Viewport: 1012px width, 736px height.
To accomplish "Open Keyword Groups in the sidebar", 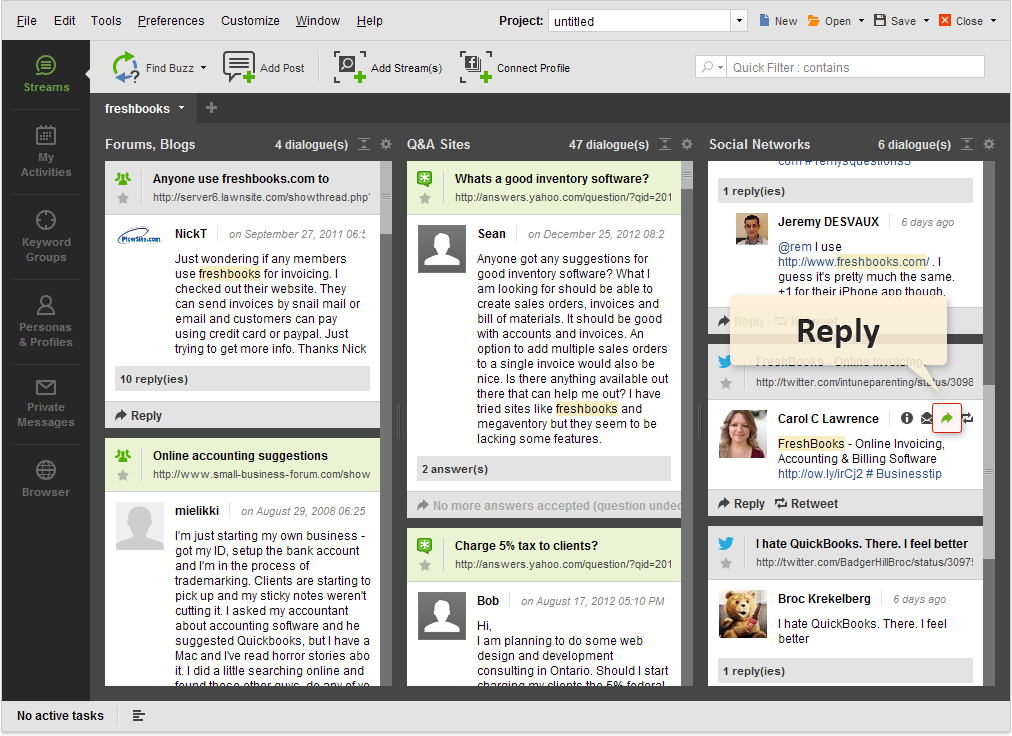I will [x=46, y=236].
